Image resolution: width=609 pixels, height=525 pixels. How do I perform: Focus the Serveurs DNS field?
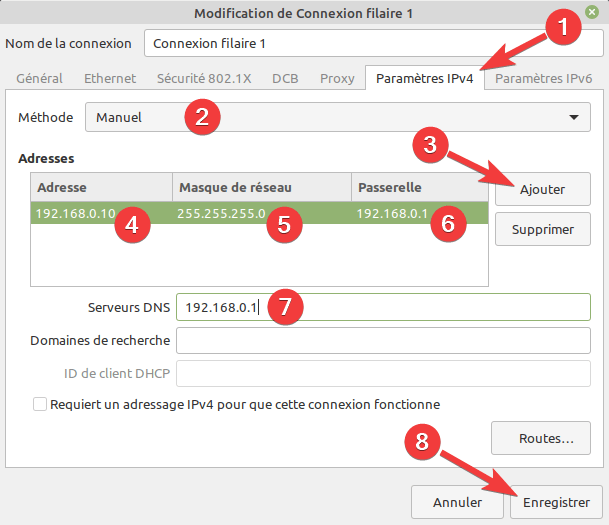[x=383, y=307]
